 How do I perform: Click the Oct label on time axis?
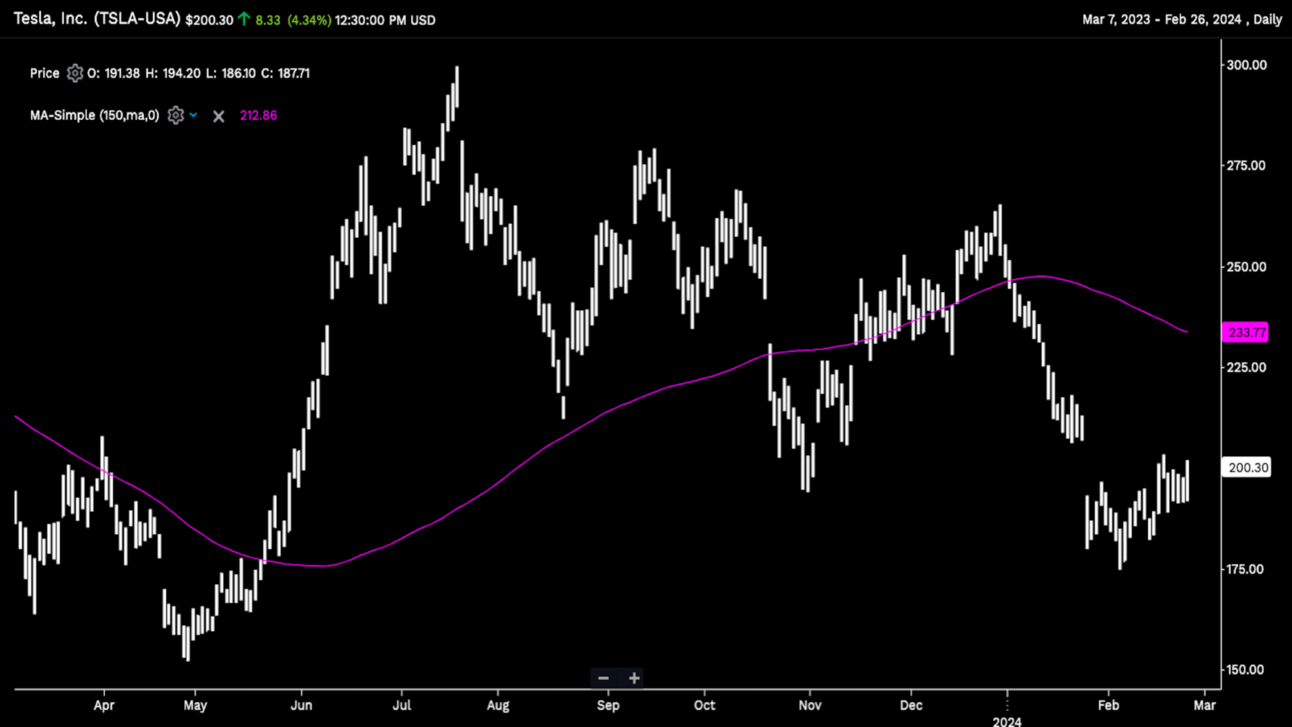point(704,704)
